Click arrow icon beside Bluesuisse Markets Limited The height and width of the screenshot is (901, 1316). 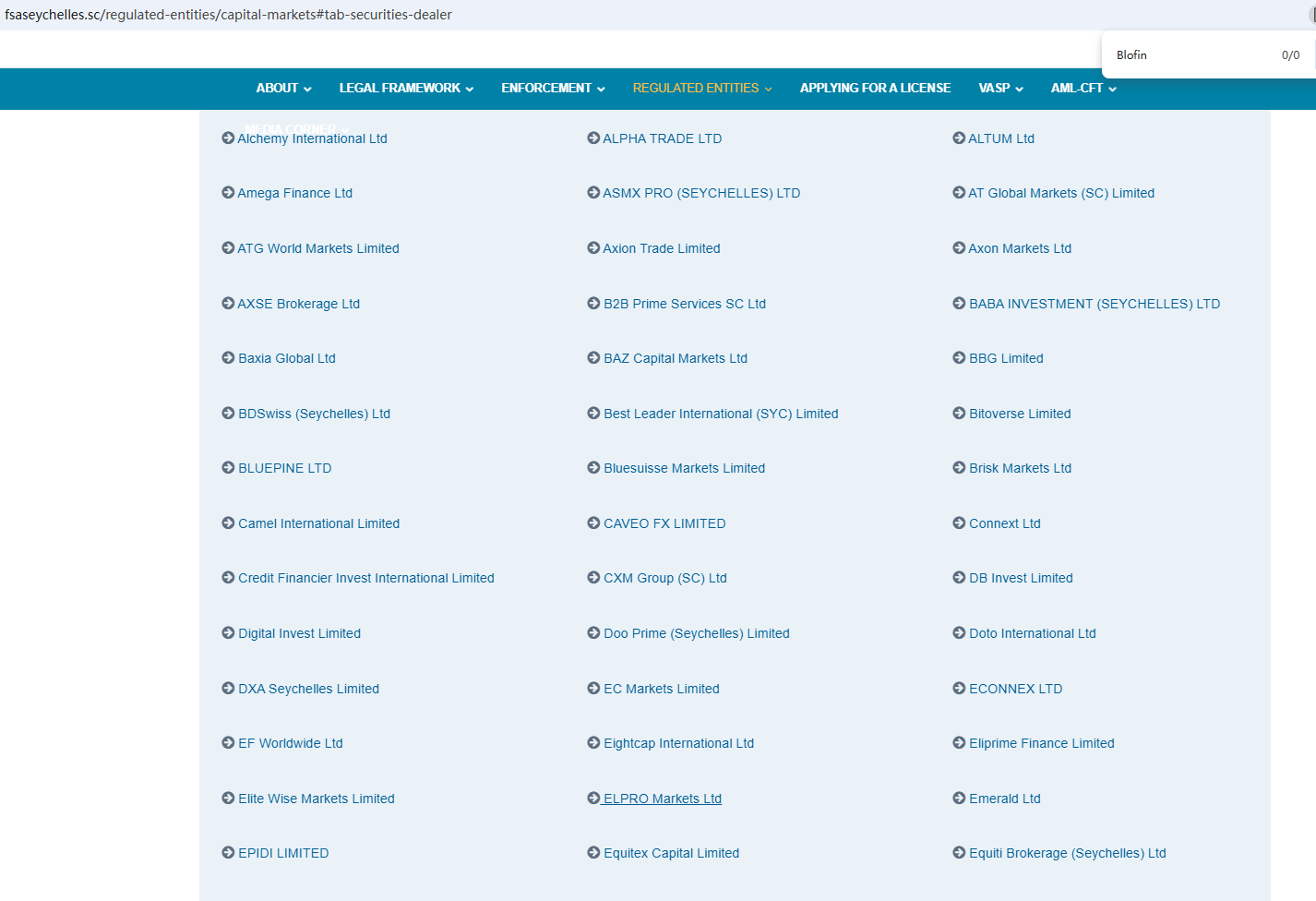(593, 467)
